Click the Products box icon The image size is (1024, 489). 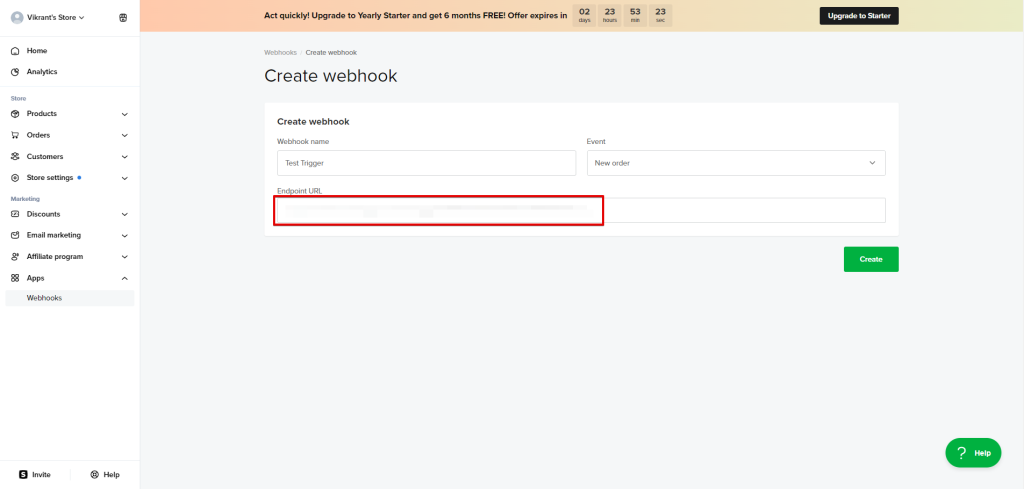coord(15,114)
